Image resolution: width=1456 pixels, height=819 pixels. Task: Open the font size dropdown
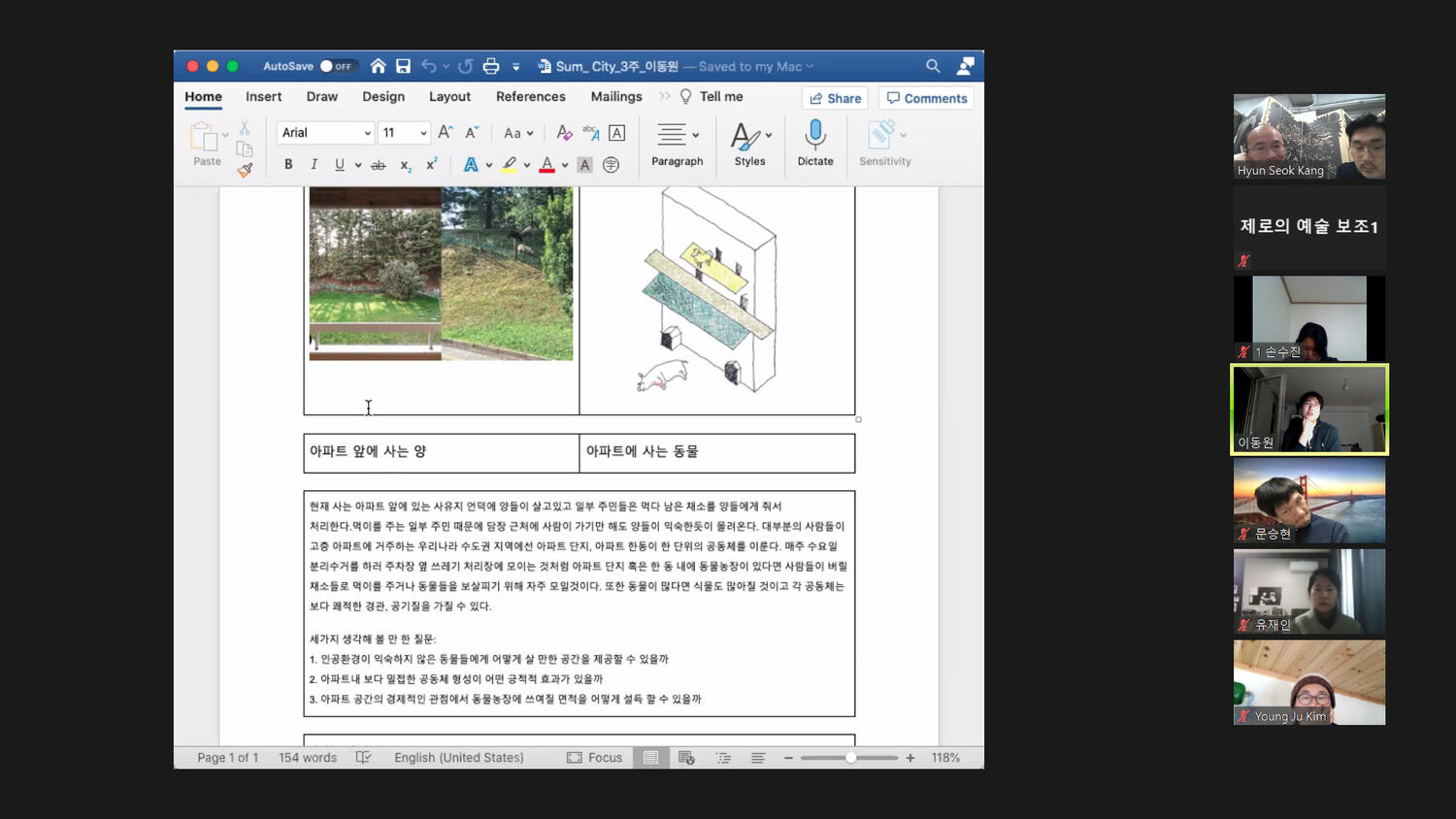(423, 133)
